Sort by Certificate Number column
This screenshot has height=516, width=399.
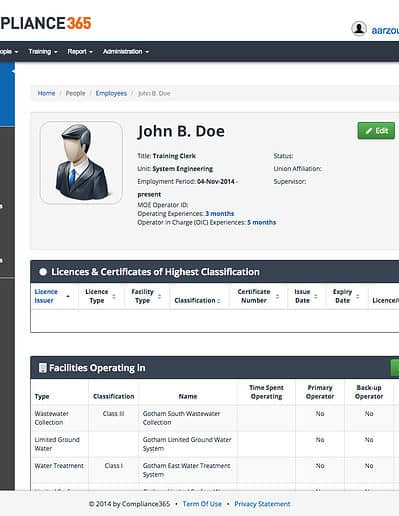258,296
